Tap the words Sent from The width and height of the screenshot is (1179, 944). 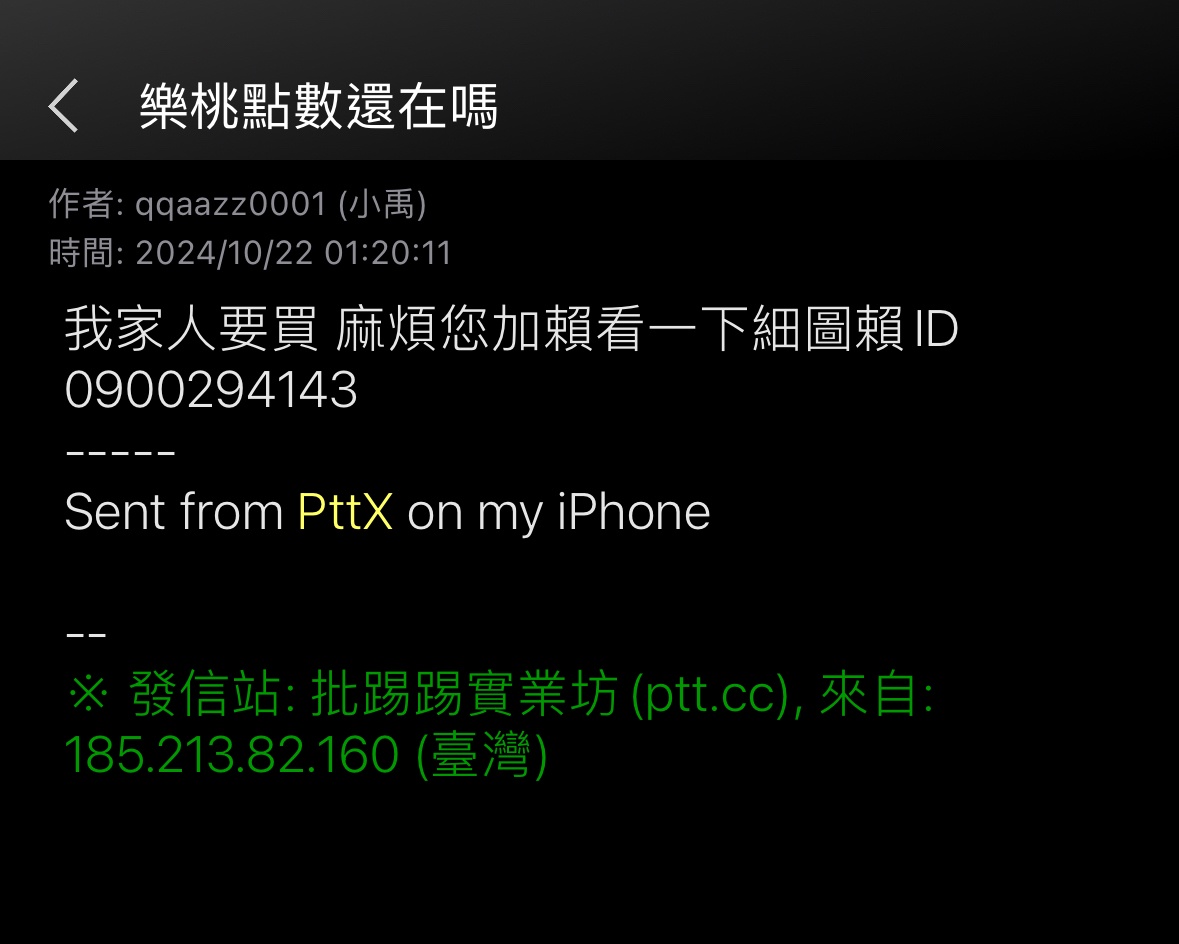click(174, 512)
